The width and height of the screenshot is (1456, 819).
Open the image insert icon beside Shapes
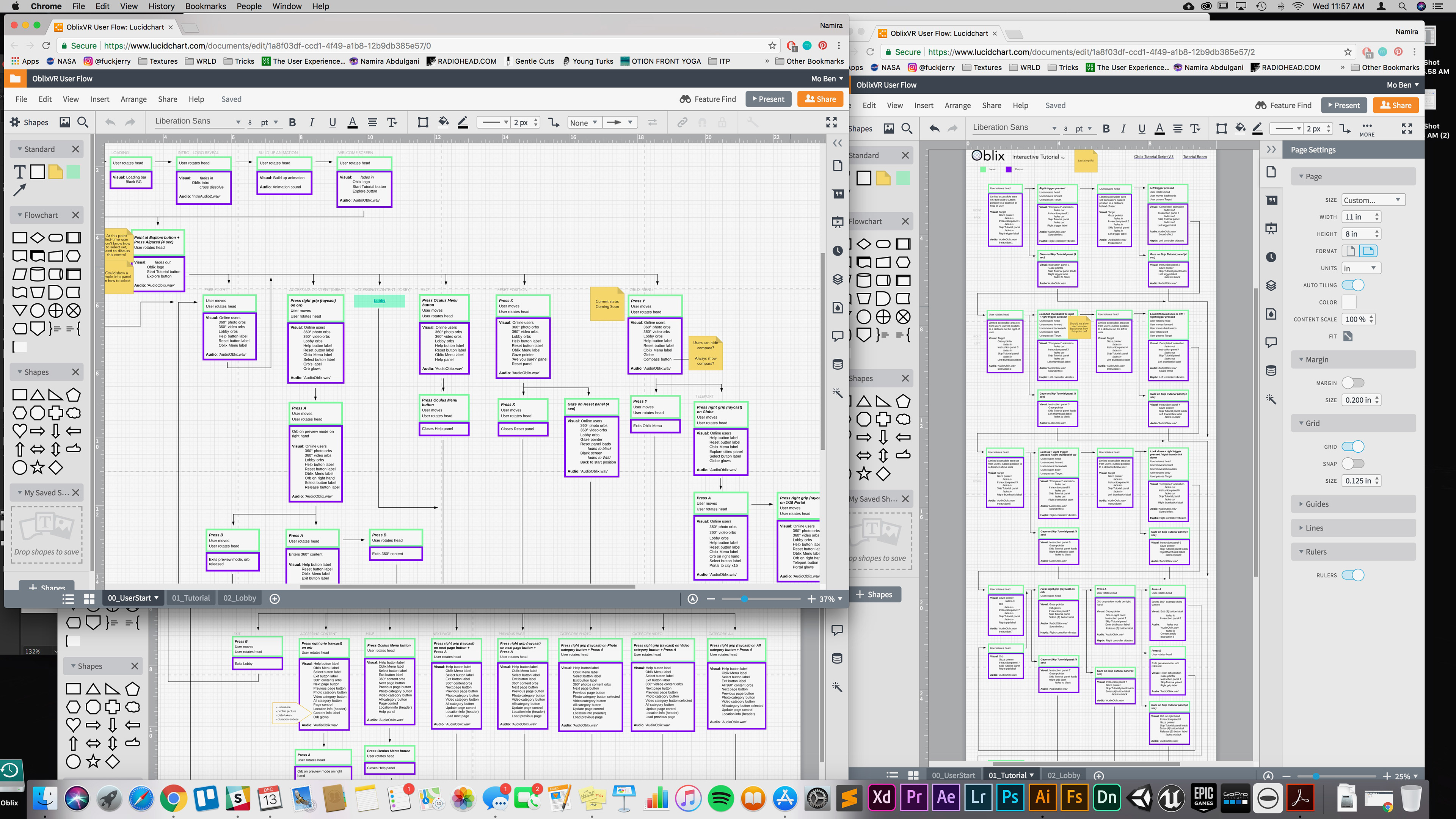pyautogui.click(x=65, y=122)
